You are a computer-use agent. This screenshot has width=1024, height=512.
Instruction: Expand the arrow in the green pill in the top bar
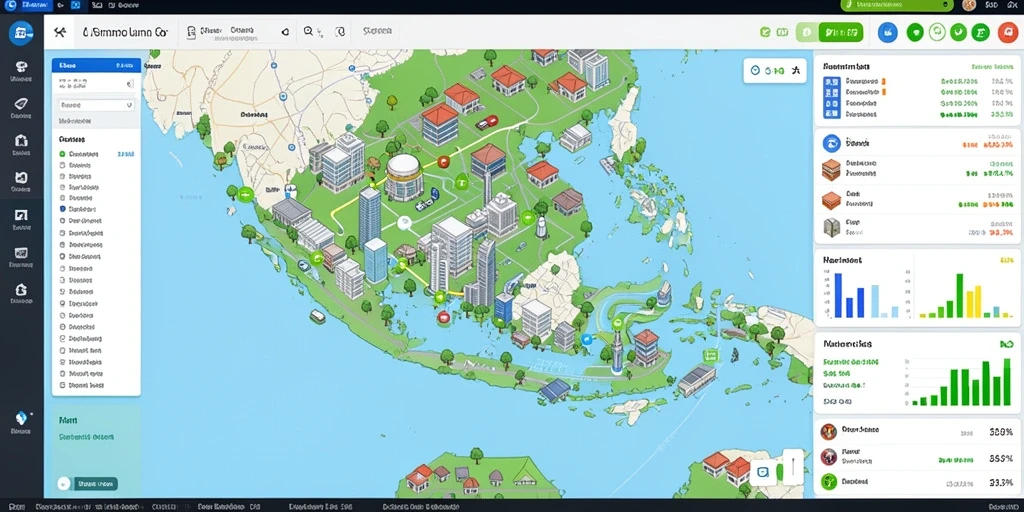point(946,5)
